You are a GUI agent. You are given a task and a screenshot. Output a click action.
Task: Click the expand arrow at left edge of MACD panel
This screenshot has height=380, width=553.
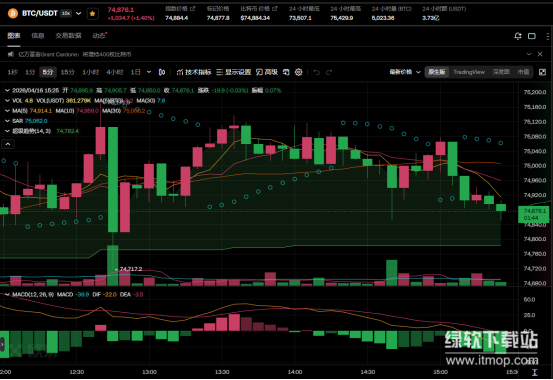click(2, 344)
